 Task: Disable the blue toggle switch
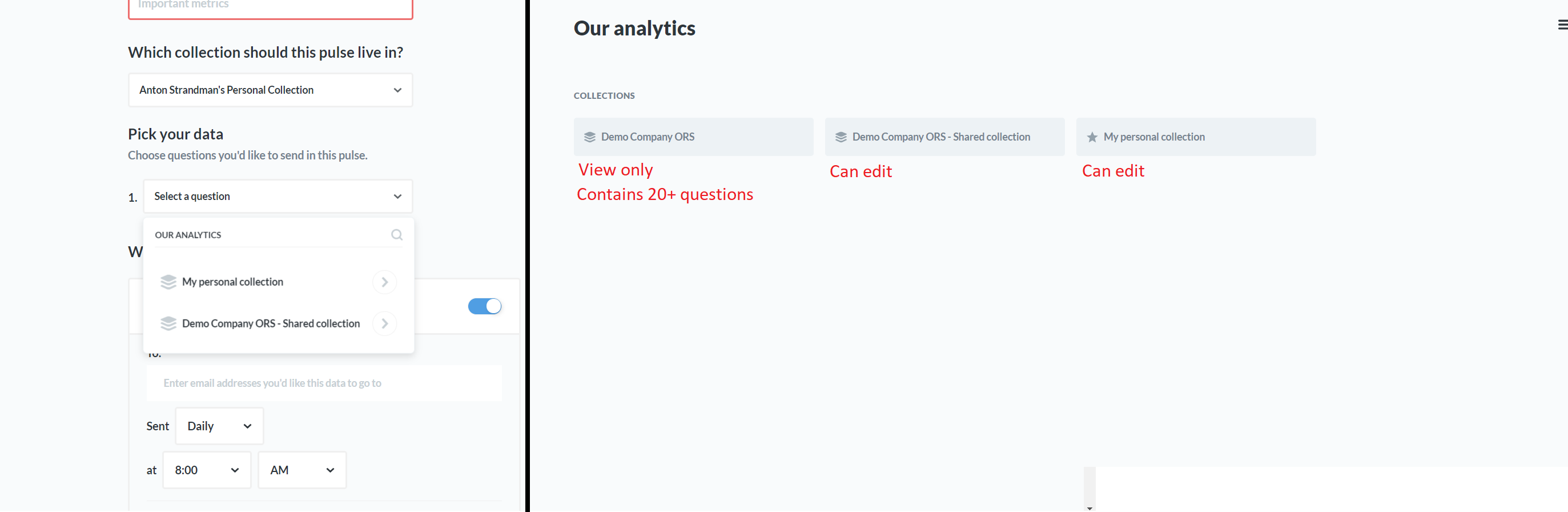tap(485, 306)
